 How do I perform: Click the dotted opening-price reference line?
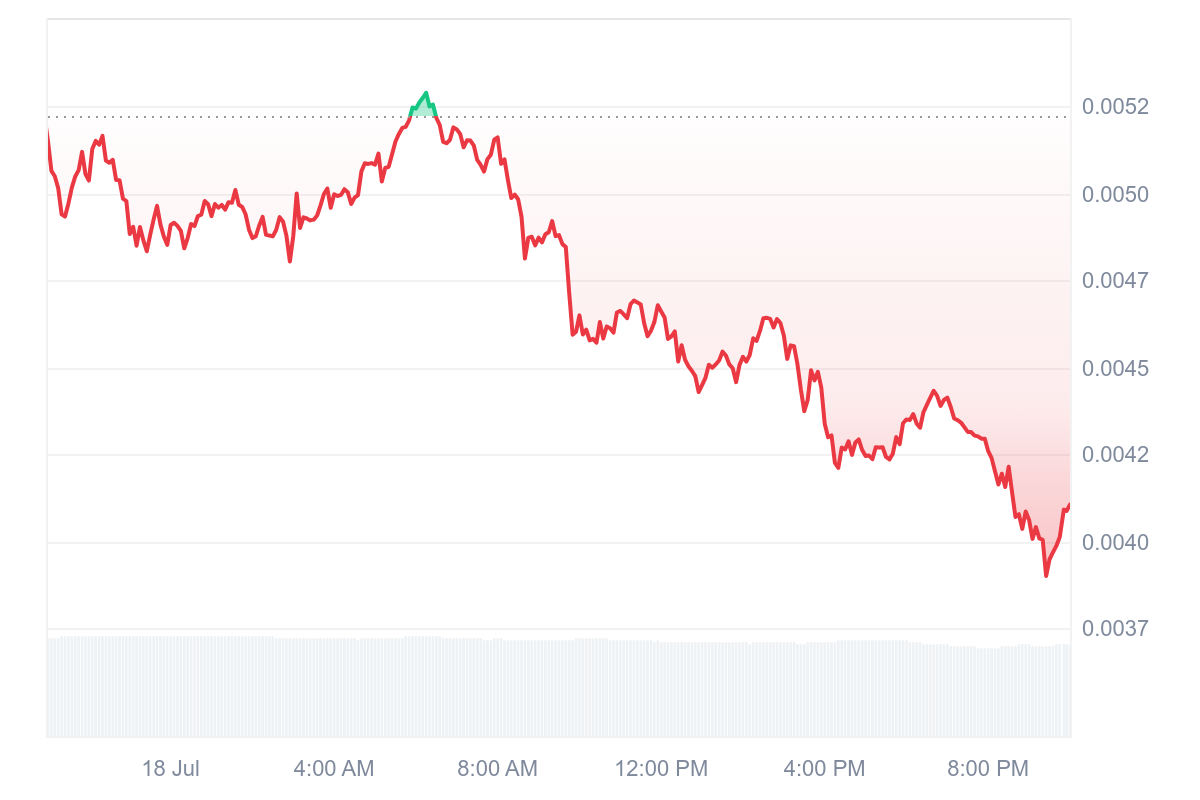[x=558, y=117]
